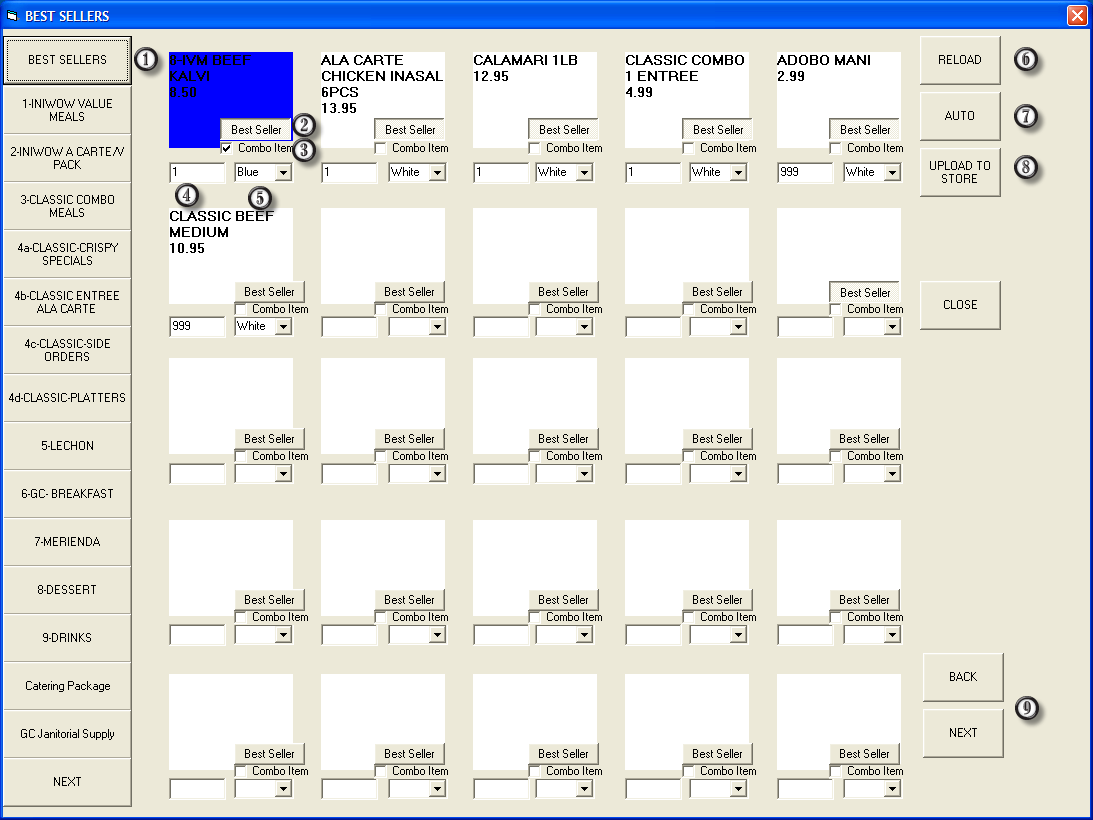Image resolution: width=1093 pixels, height=820 pixels.
Task: Open 4b-CLASSIC ENTREE ALA CARTE
Action: tap(67, 303)
